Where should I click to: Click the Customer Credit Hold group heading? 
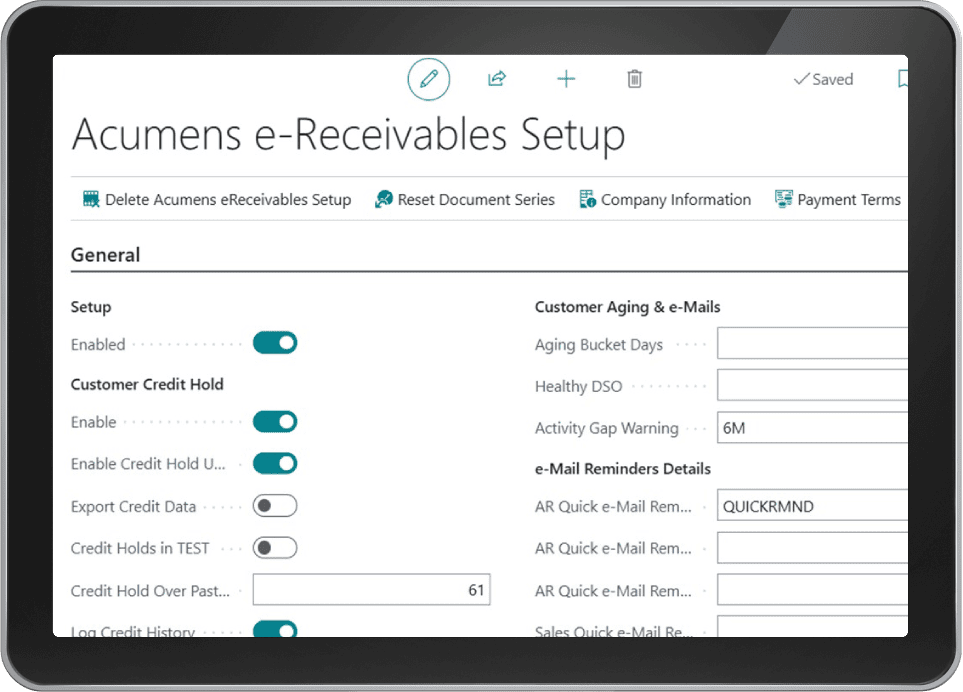pyautogui.click(x=147, y=384)
